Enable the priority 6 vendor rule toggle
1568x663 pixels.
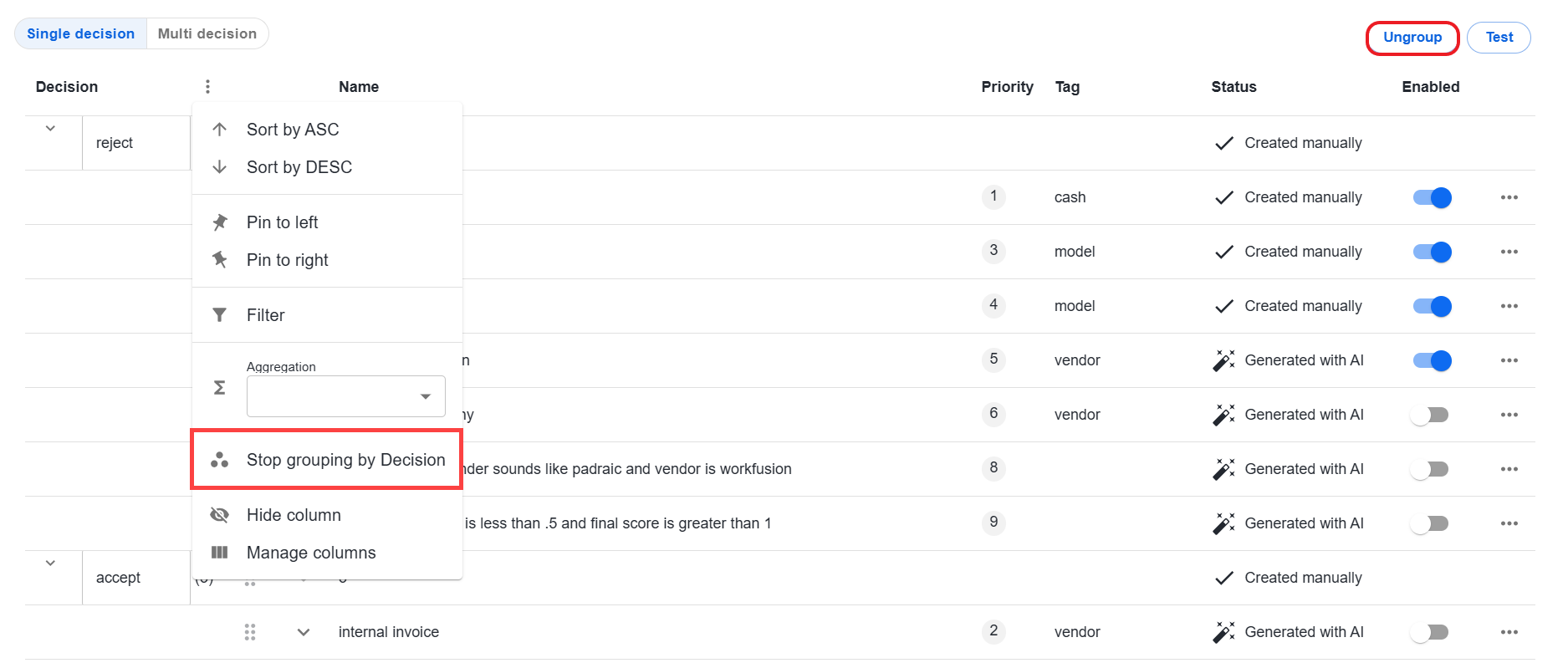pyautogui.click(x=1430, y=415)
